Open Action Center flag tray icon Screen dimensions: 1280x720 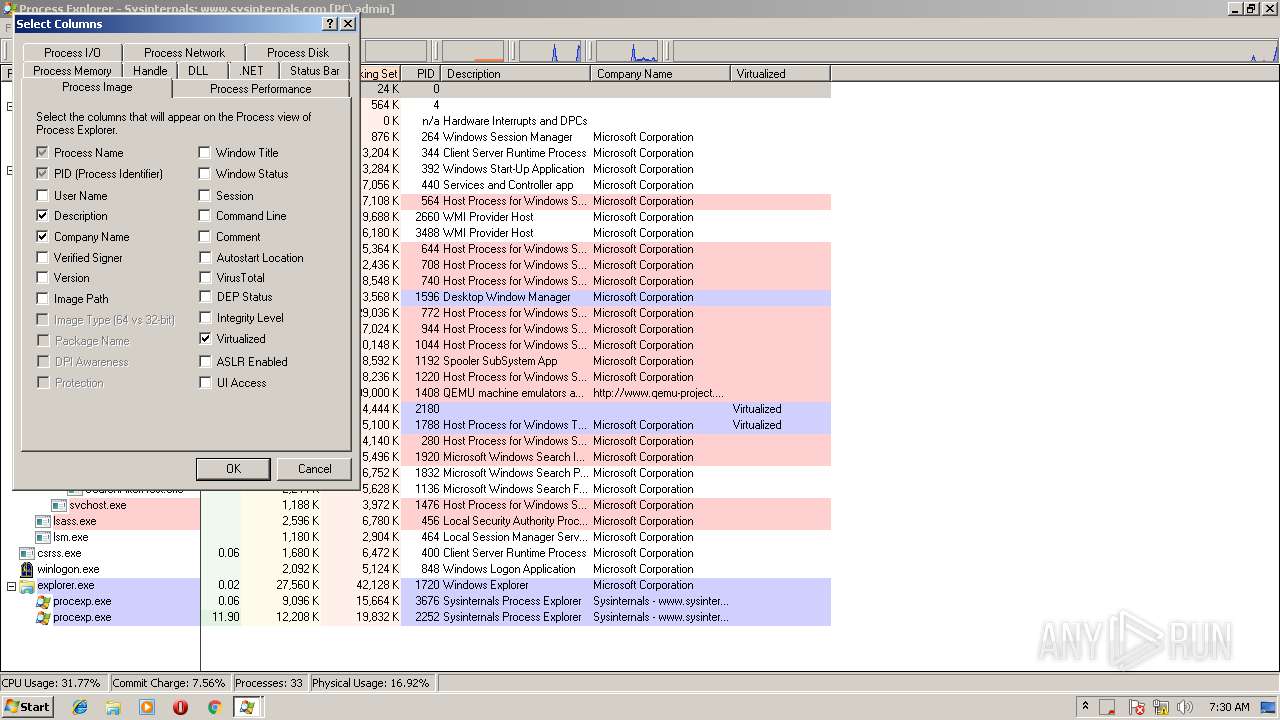point(1137,707)
